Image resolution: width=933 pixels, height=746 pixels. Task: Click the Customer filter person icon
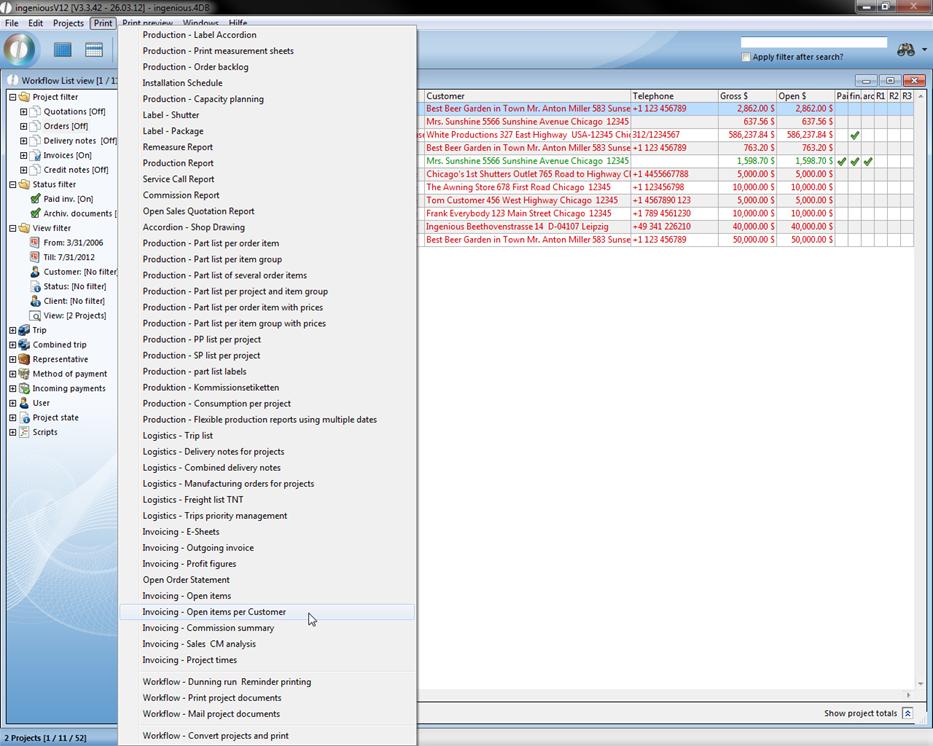click(36, 272)
